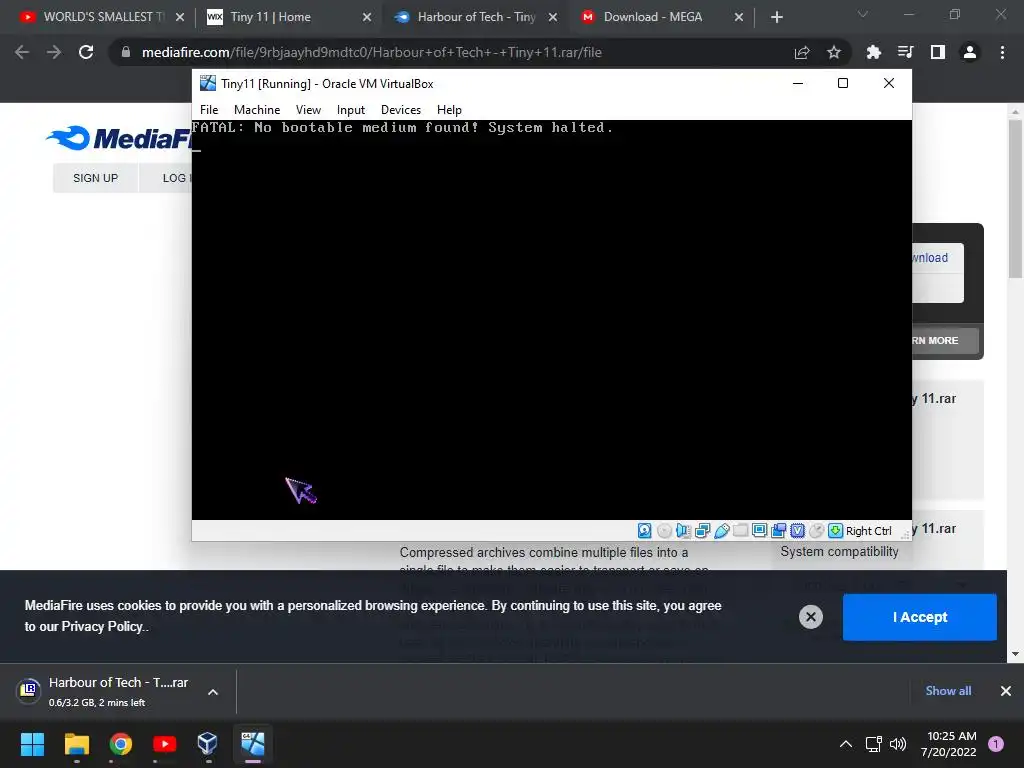Screen dimensions: 1024x768
Task: Open the audio settings indicator in VirtualBox
Action: (683, 531)
